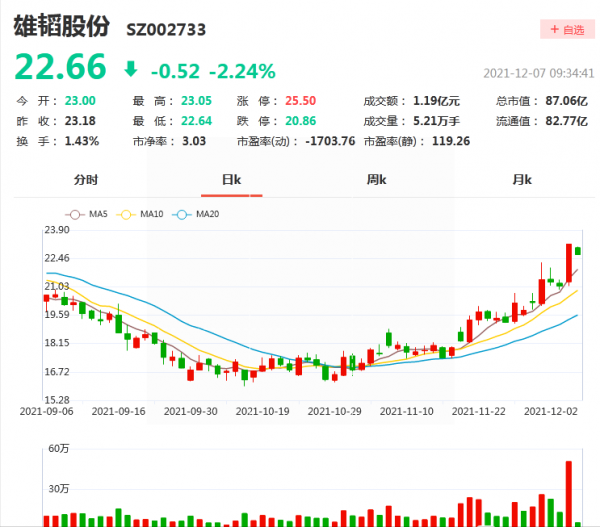
Task: Click x-axis date label 2021-11-10
Action: pos(406,411)
